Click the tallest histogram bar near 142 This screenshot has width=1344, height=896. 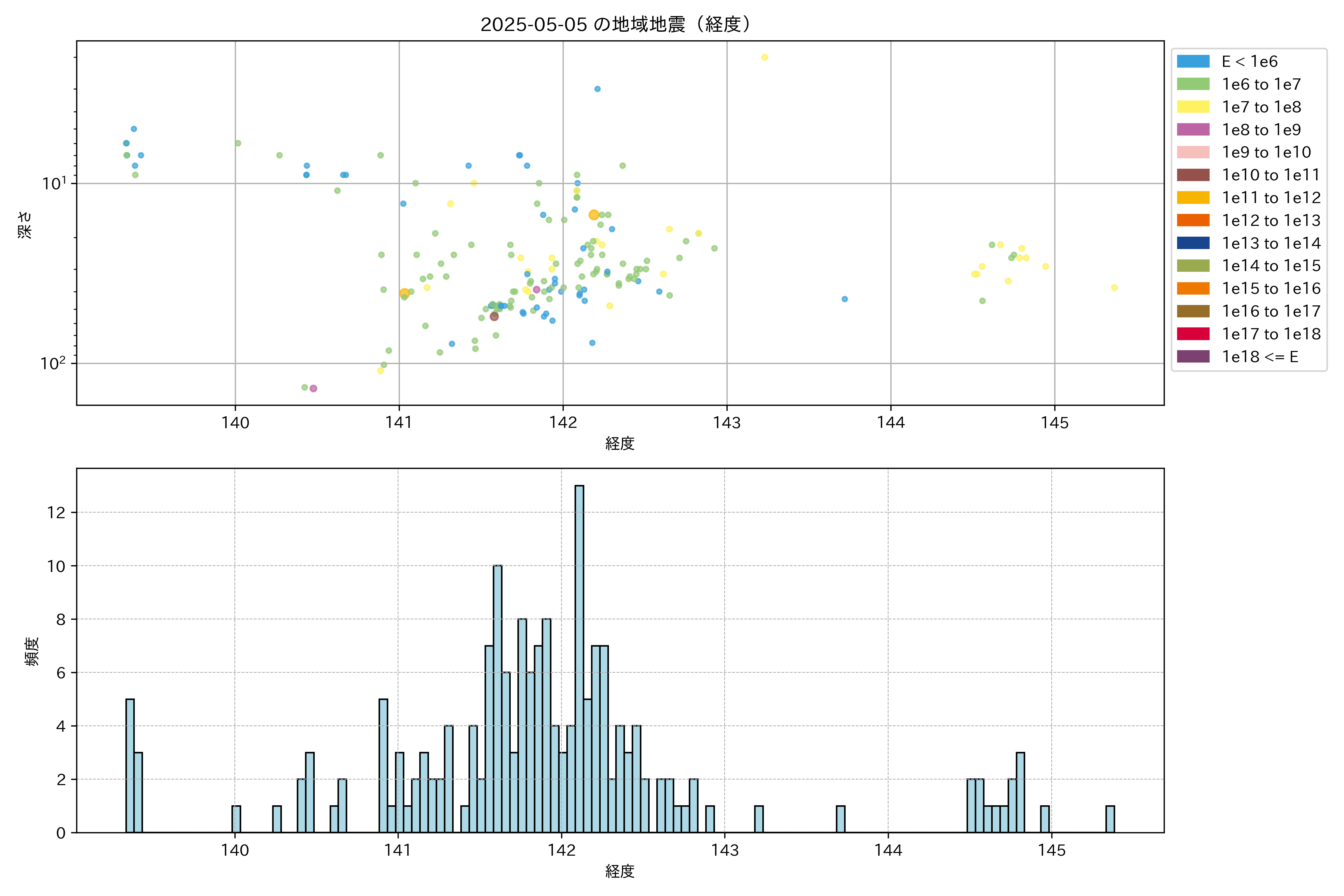click(x=579, y=657)
